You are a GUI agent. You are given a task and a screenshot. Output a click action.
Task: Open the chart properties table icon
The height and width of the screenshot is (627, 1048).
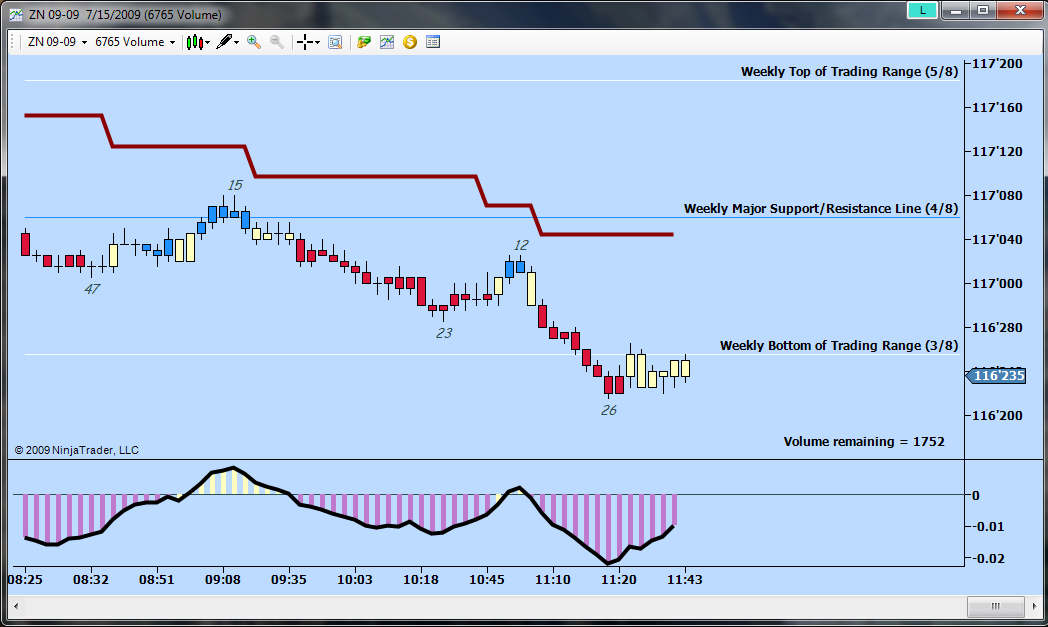433,42
